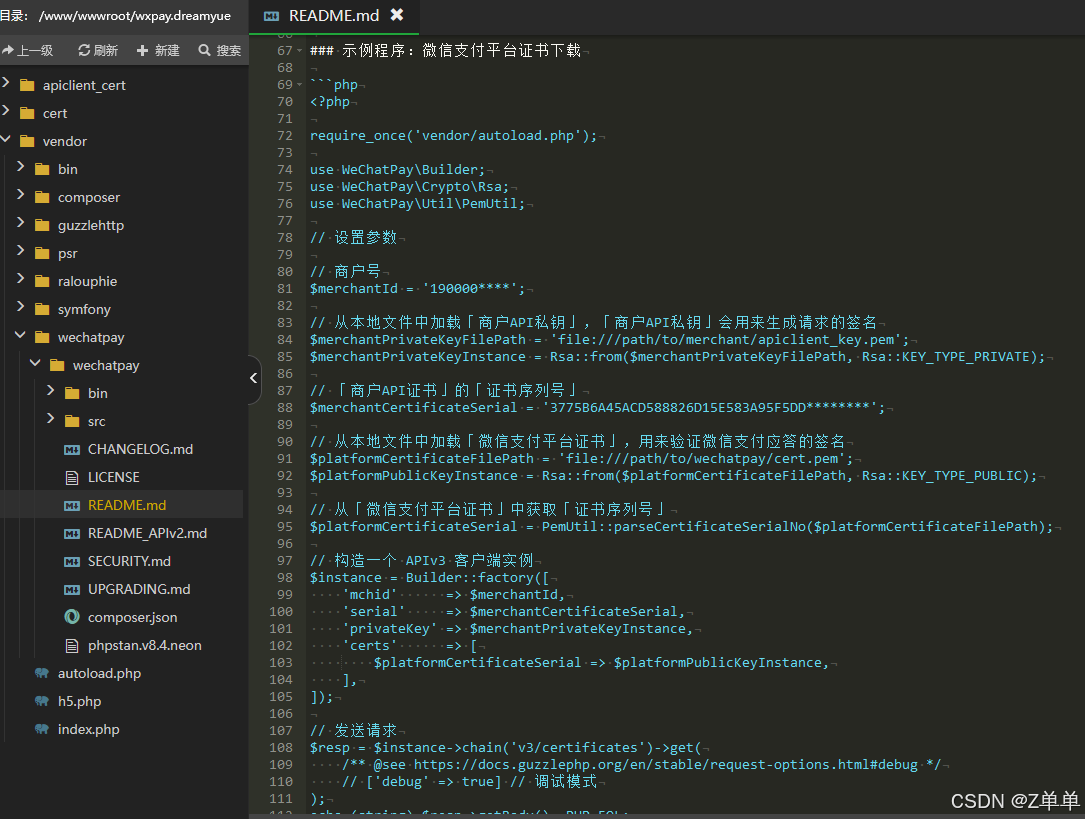Expand the symfony folder chevron
This screenshot has width=1085, height=819.
21,306
